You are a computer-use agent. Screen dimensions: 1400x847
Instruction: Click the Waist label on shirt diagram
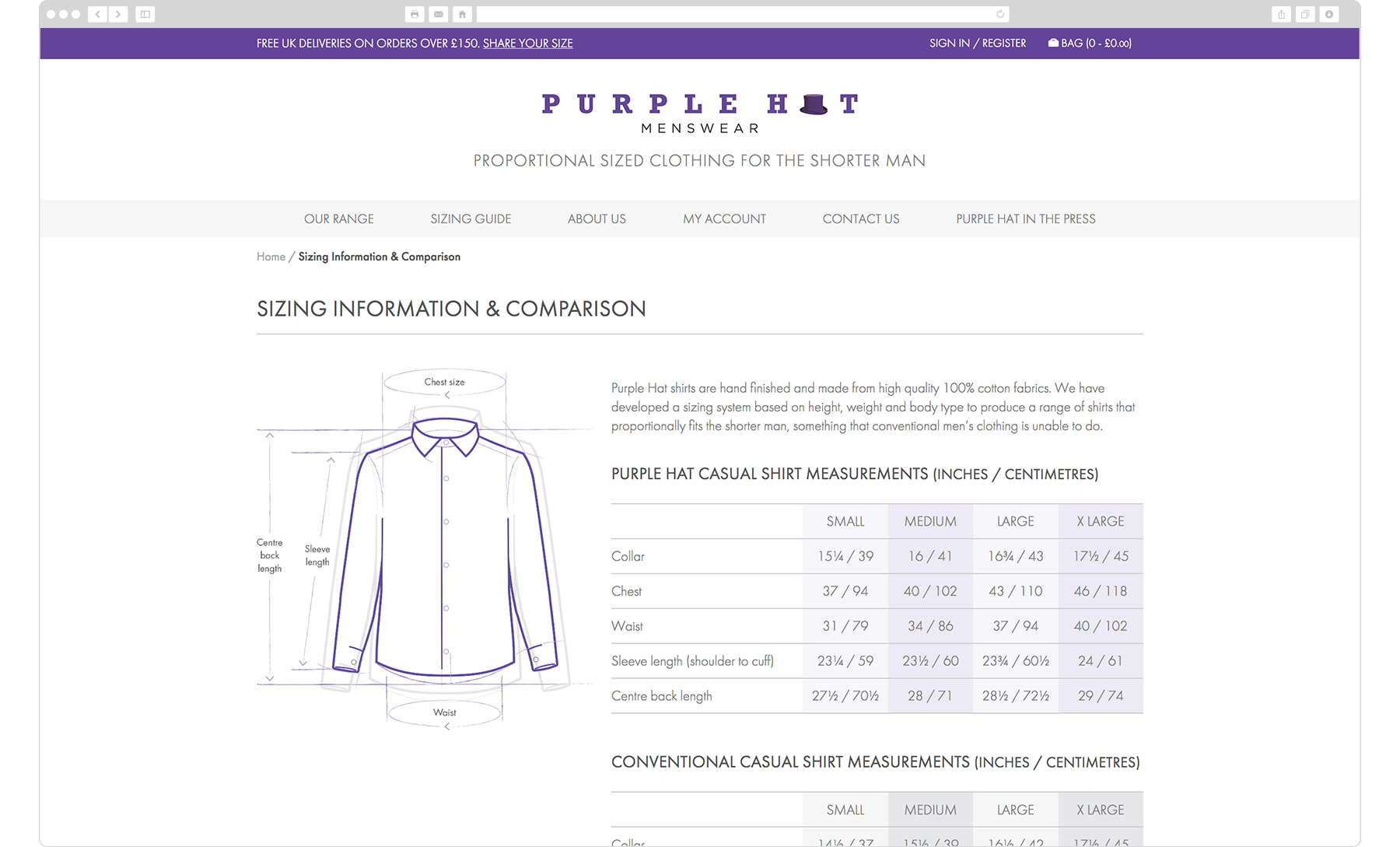point(444,712)
